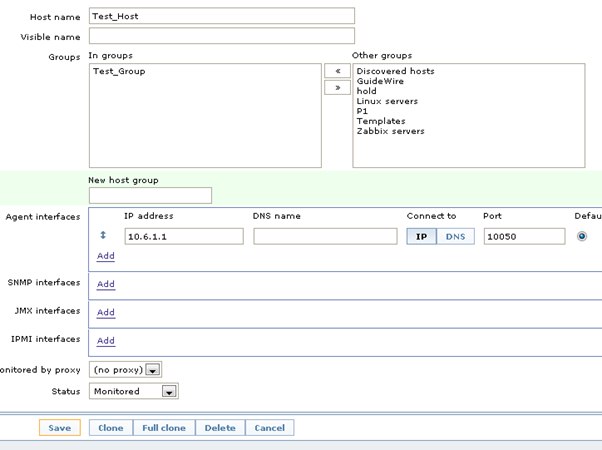Image resolution: width=602 pixels, height=450 pixels.
Task: Click the Delete host button
Action: [220, 428]
